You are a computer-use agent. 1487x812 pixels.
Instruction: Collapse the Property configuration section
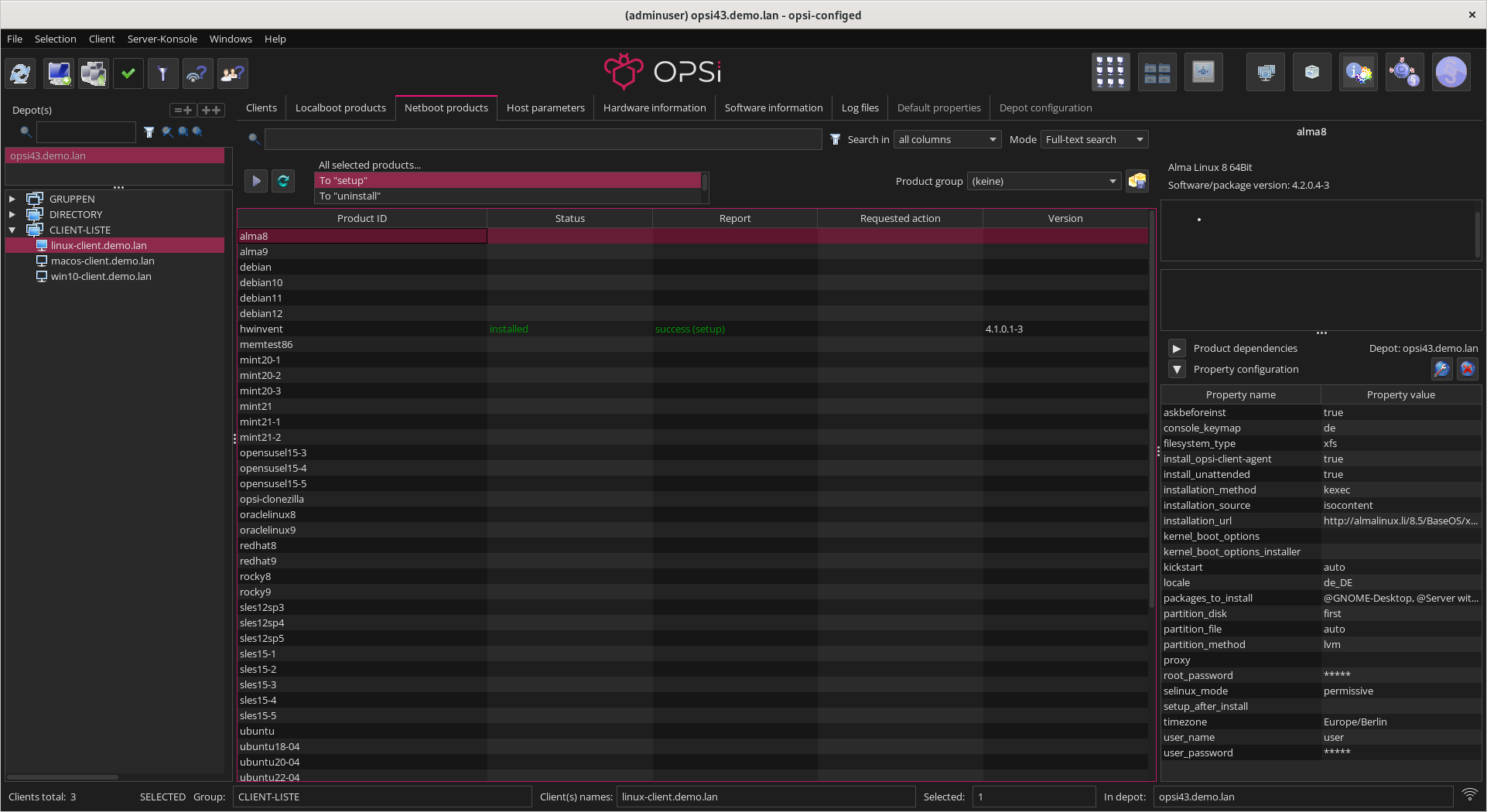tap(1177, 370)
